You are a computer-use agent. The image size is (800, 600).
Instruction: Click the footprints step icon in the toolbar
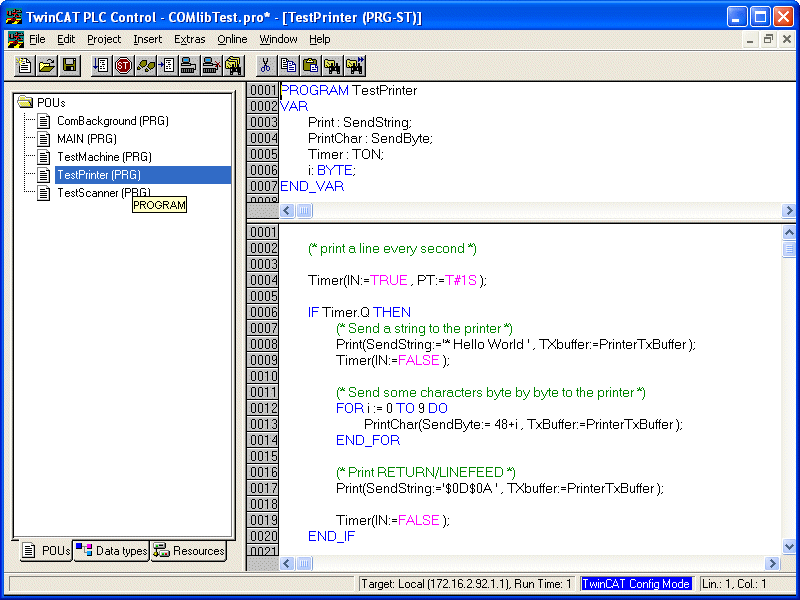tap(145, 66)
